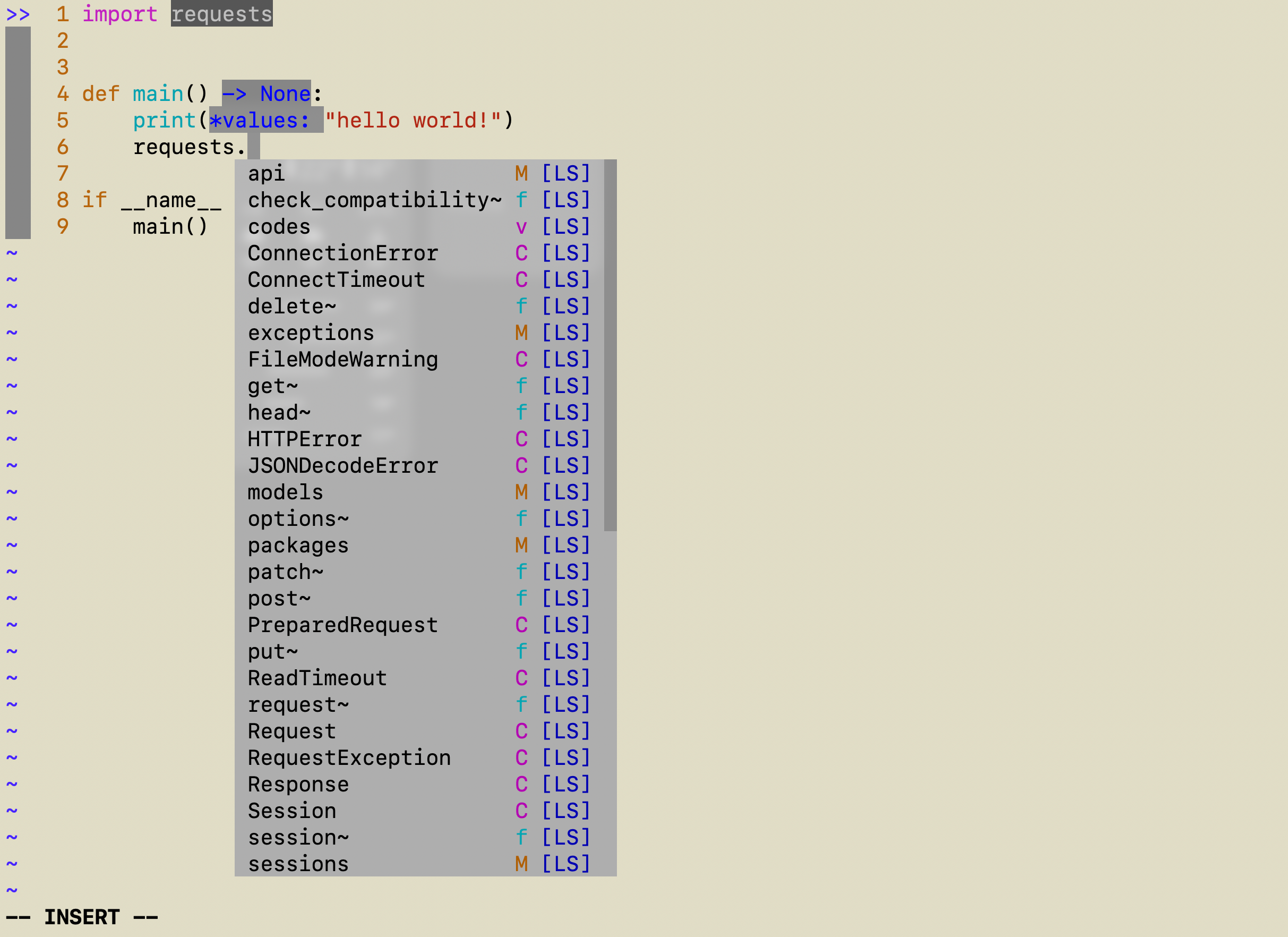Screen dimensions: 1288x937
Task: Pick 'HTTPError' class suggestion
Action: point(419,439)
